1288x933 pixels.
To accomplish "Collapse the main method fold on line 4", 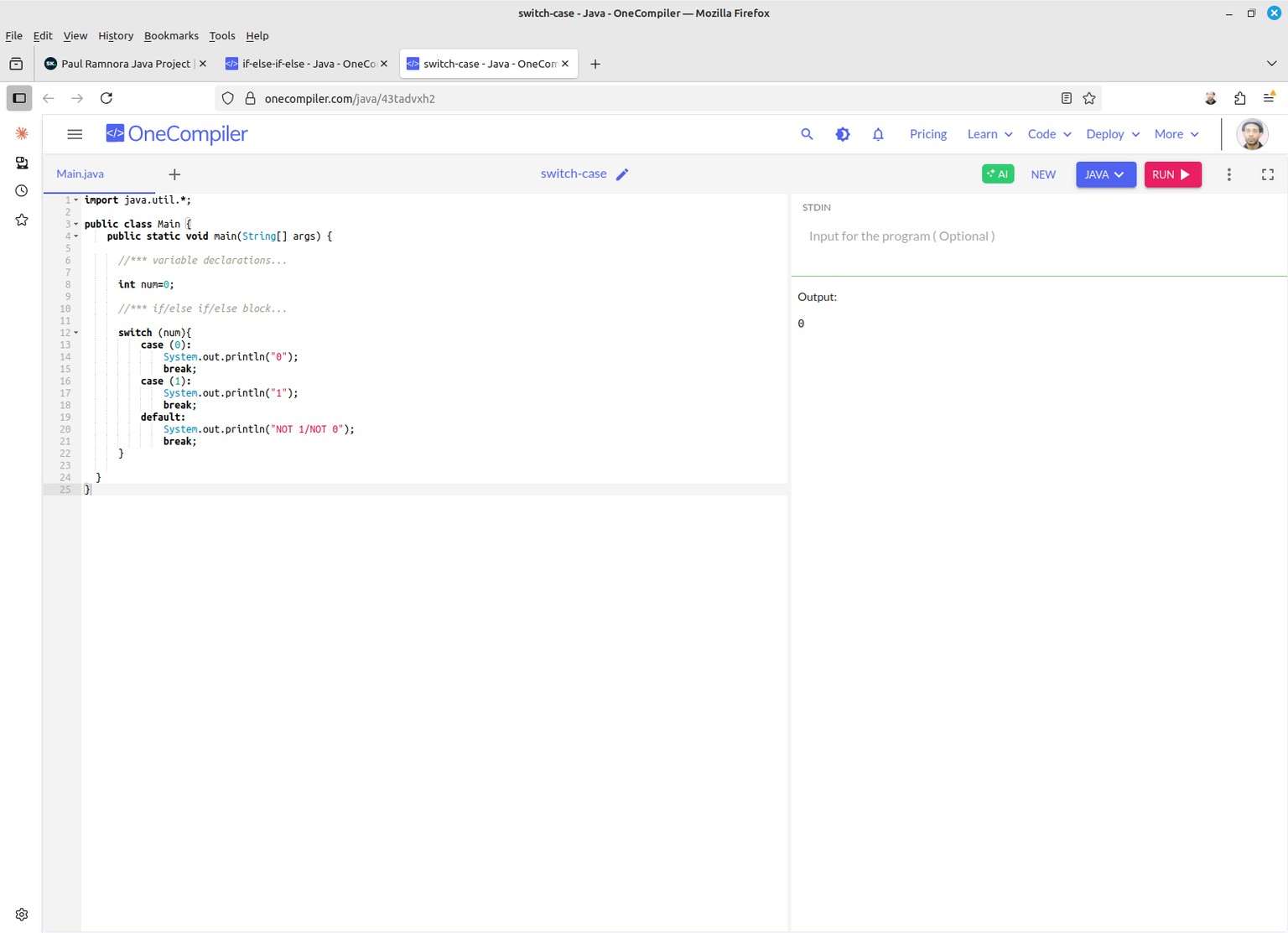I will [76, 236].
